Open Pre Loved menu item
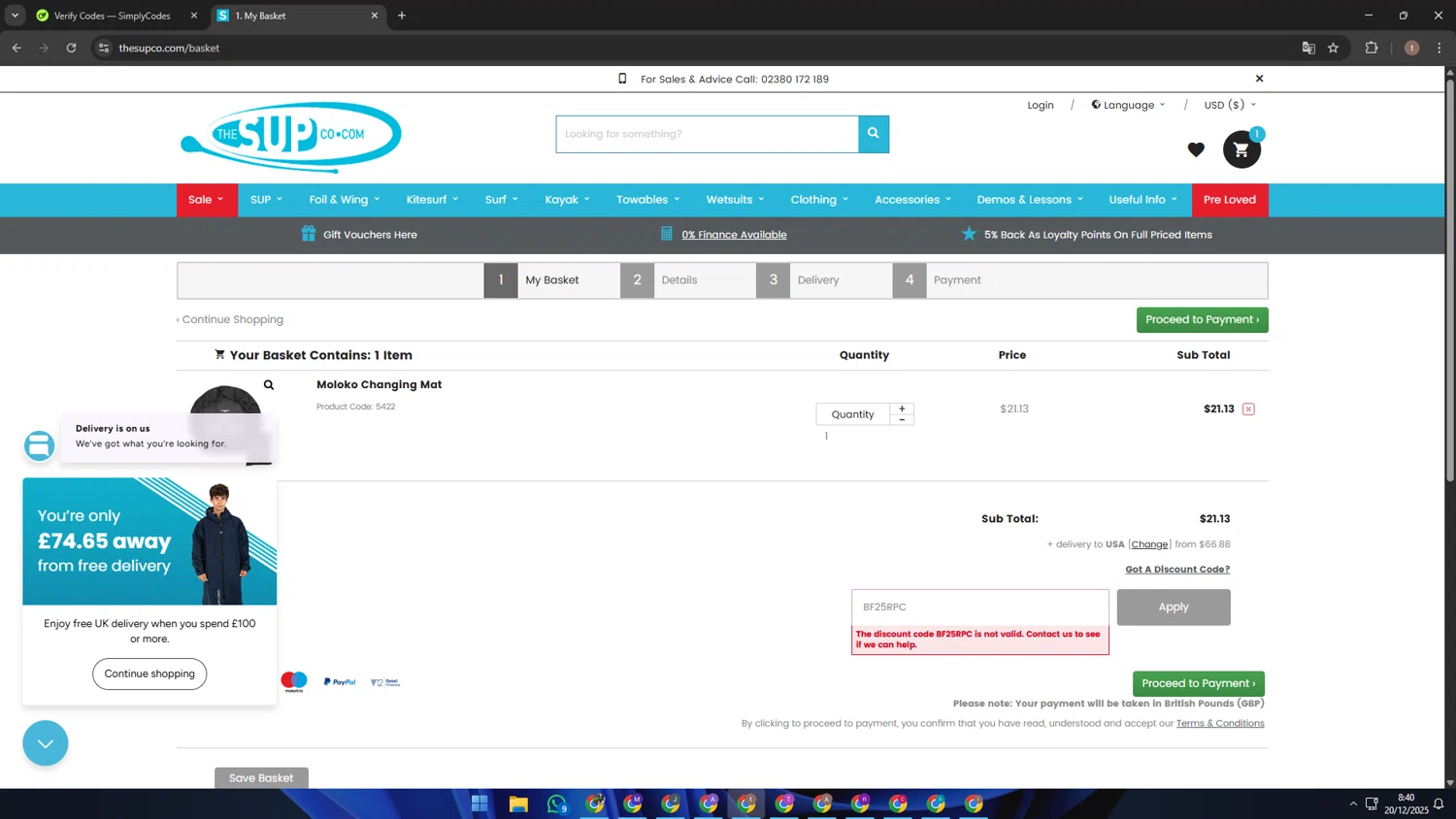The image size is (1456, 819). (1230, 200)
